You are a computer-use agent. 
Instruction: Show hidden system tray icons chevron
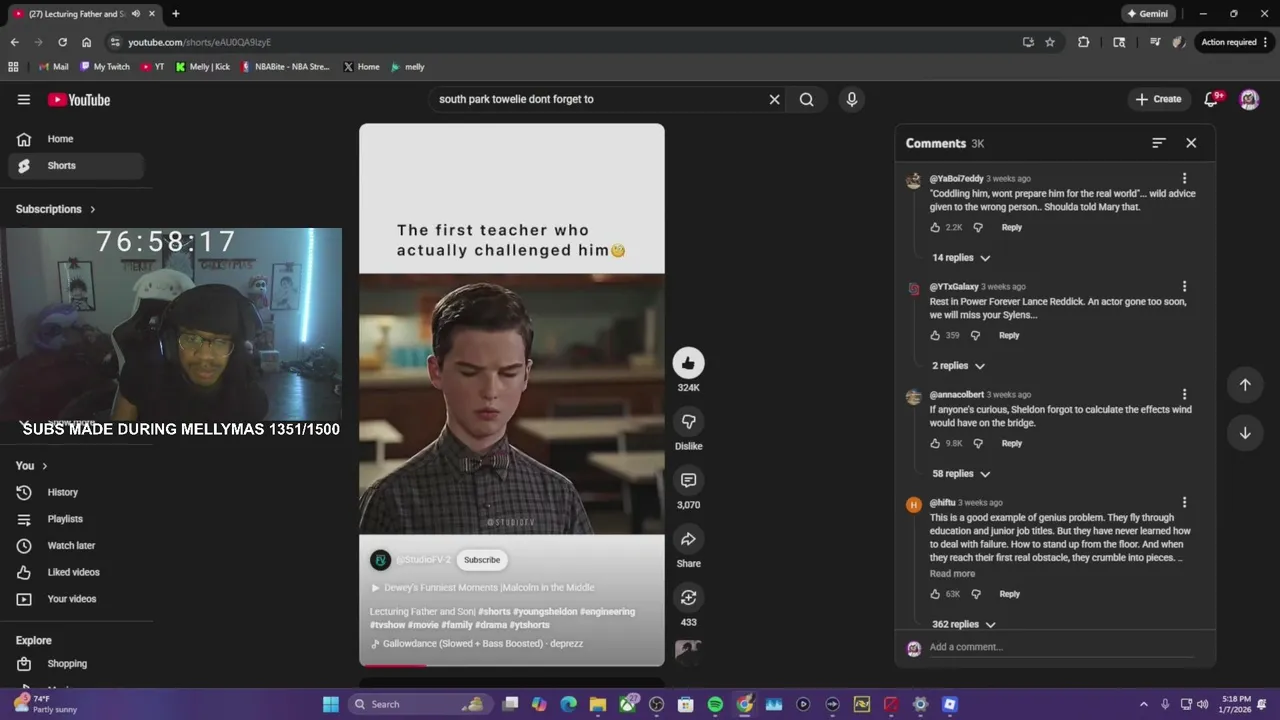[1144, 704]
